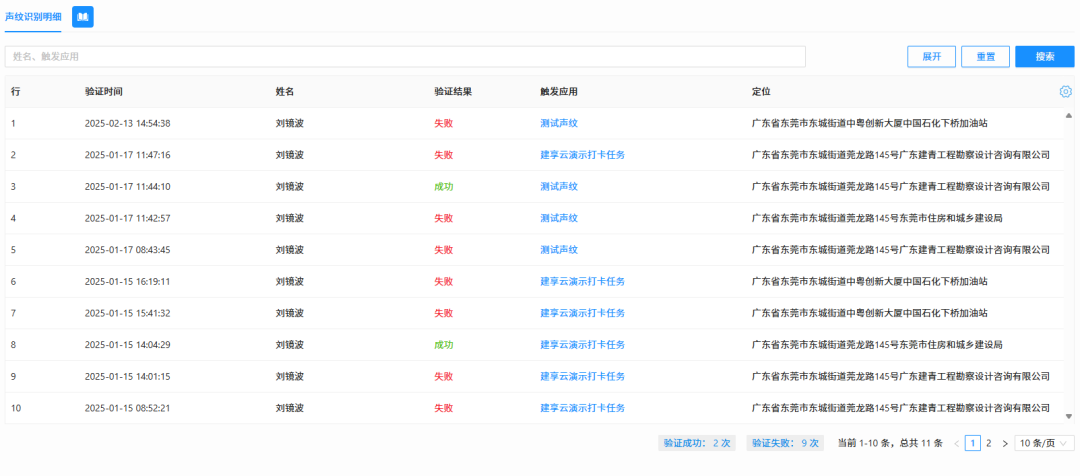Open table column settings gear icon
Viewport: 1080px width, 476px height.
(x=1065, y=92)
